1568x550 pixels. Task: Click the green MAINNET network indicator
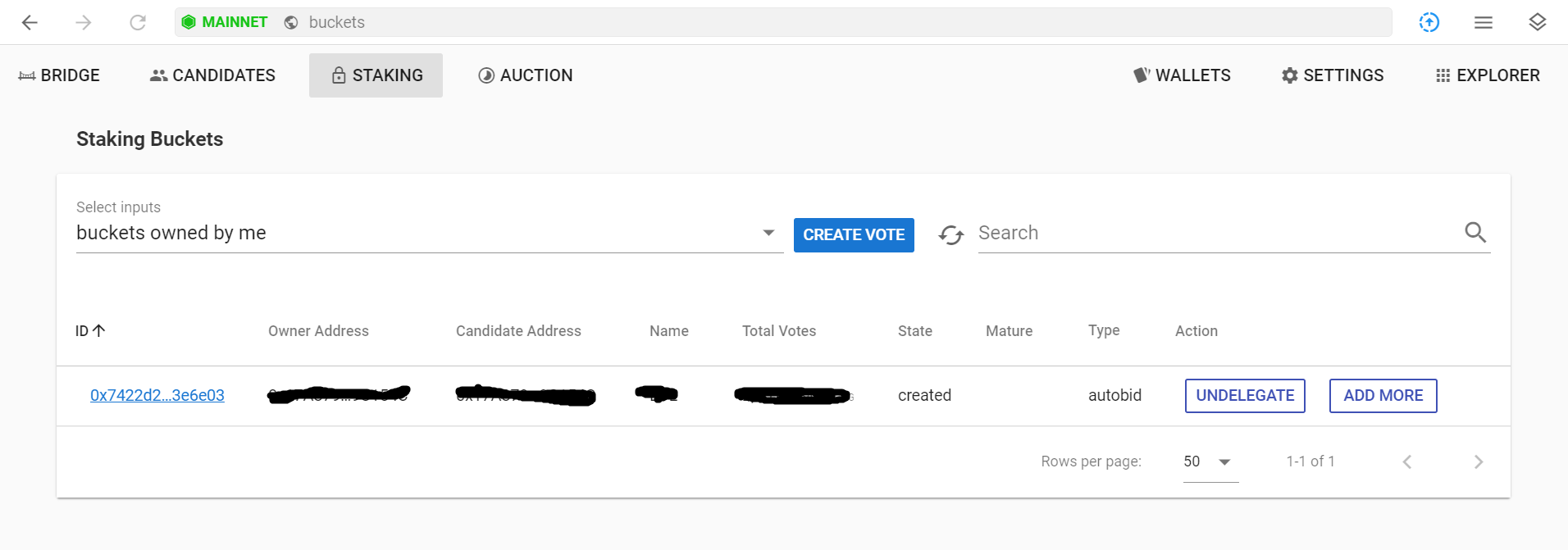tap(225, 22)
